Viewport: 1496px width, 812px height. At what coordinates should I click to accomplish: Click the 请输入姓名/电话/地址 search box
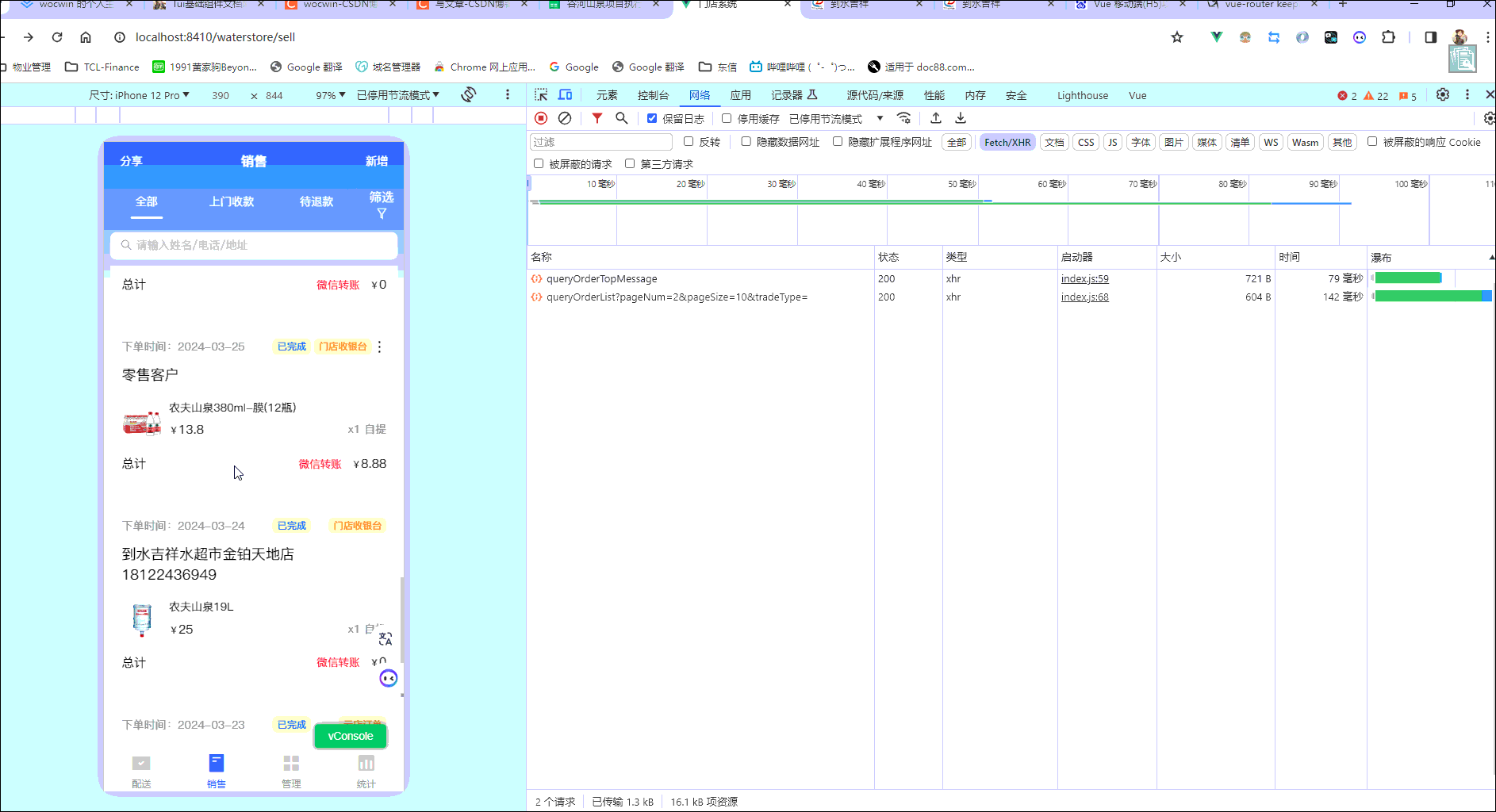coord(254,245)
